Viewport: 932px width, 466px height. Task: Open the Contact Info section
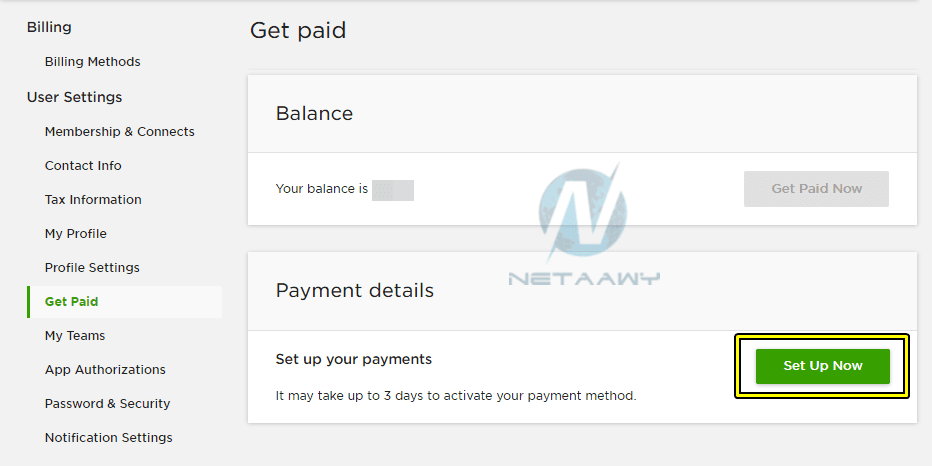click(x=83, y=166)
